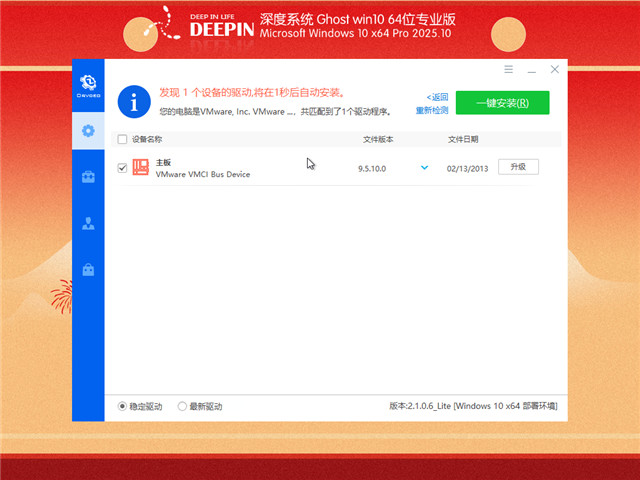Select the 稳定驱动 radio option
Image resolution: width=640 pixels, height=480 pixels.
(123, 406)
